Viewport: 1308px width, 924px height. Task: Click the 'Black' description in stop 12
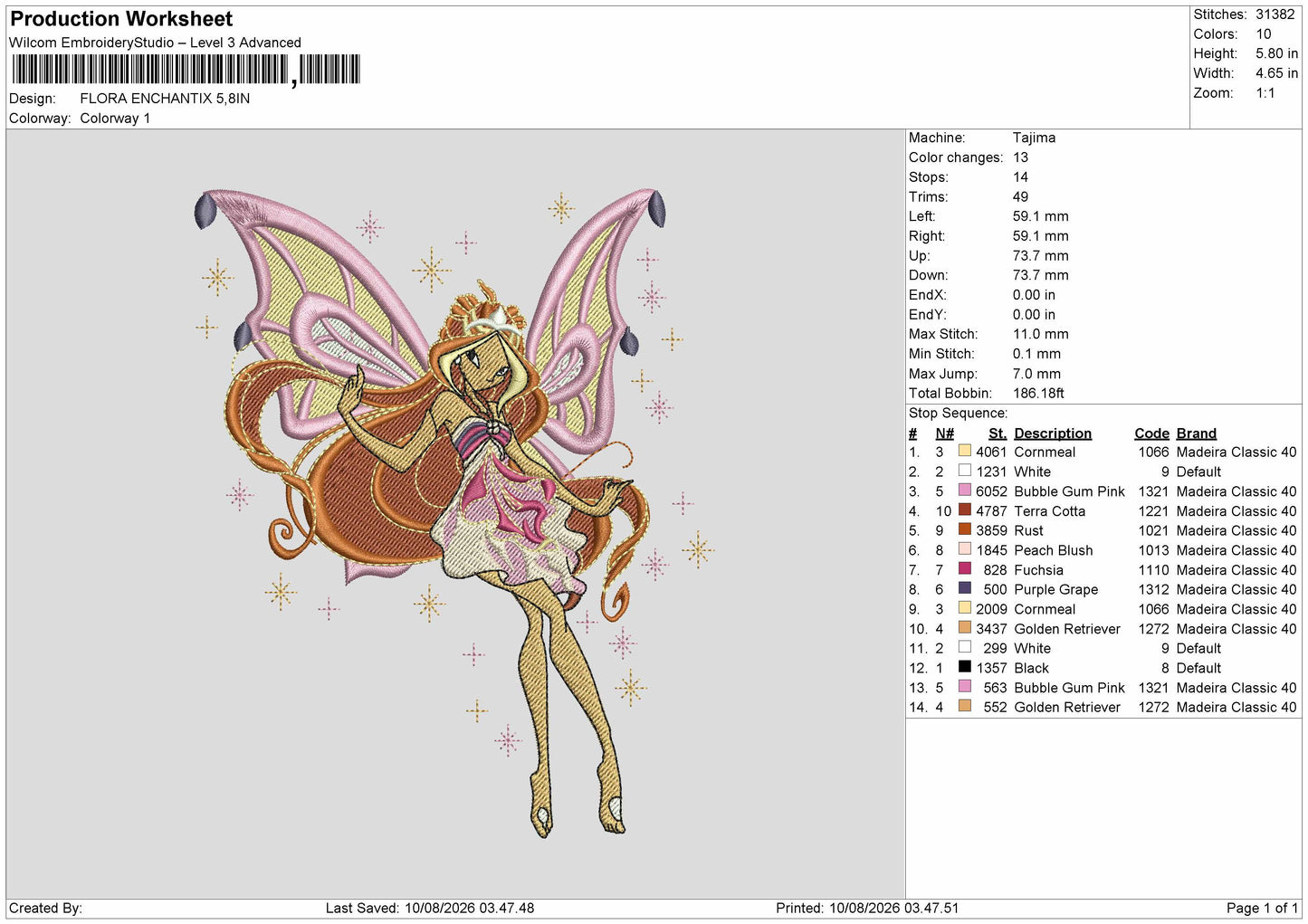click(1031, 669)
